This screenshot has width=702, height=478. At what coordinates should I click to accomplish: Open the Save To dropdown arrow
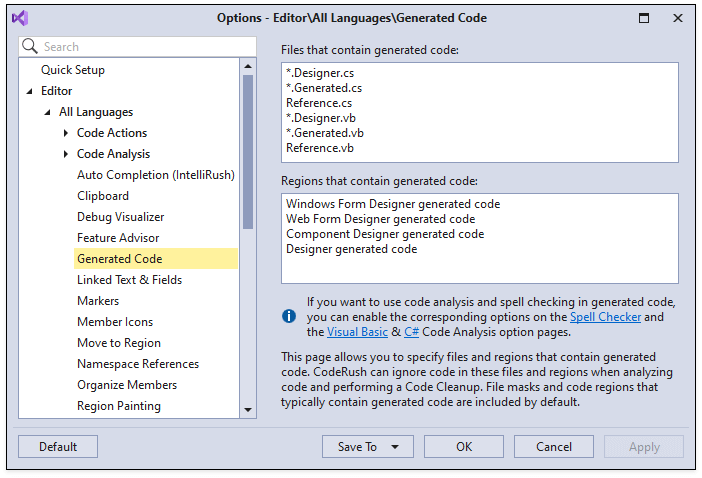coord(396,447)
